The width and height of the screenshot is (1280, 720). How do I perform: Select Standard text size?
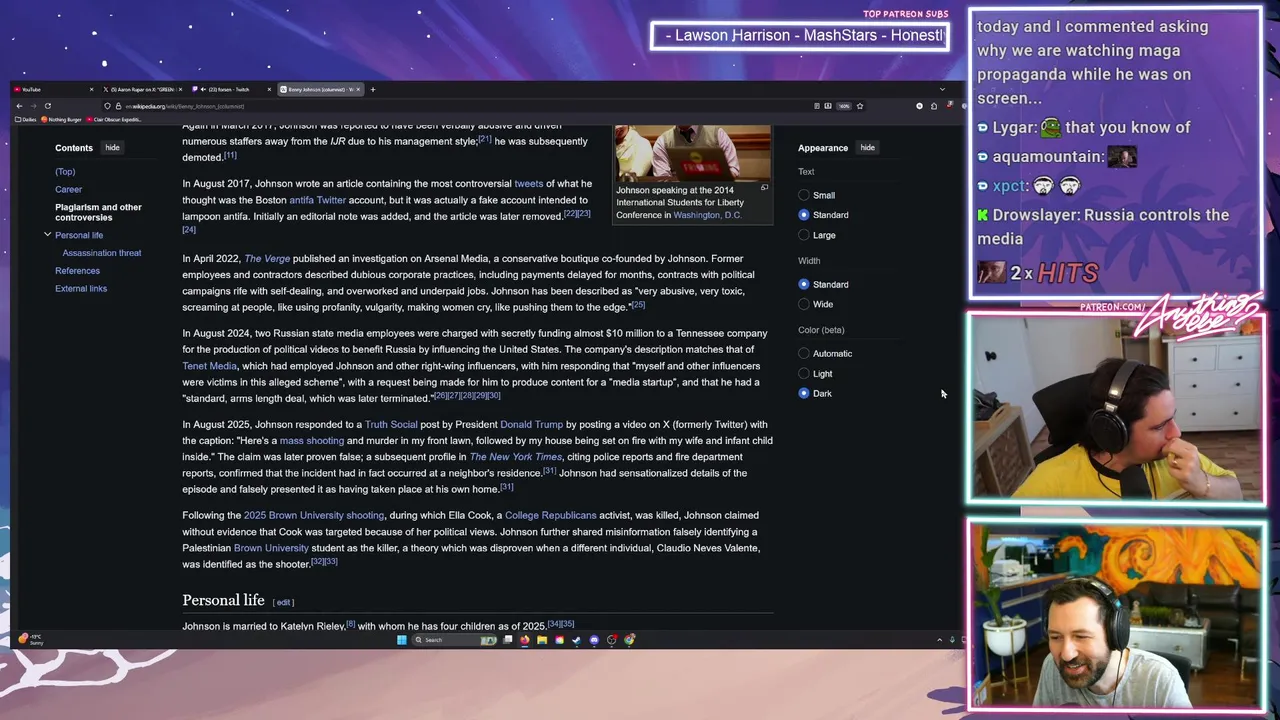tap(804, 215)
